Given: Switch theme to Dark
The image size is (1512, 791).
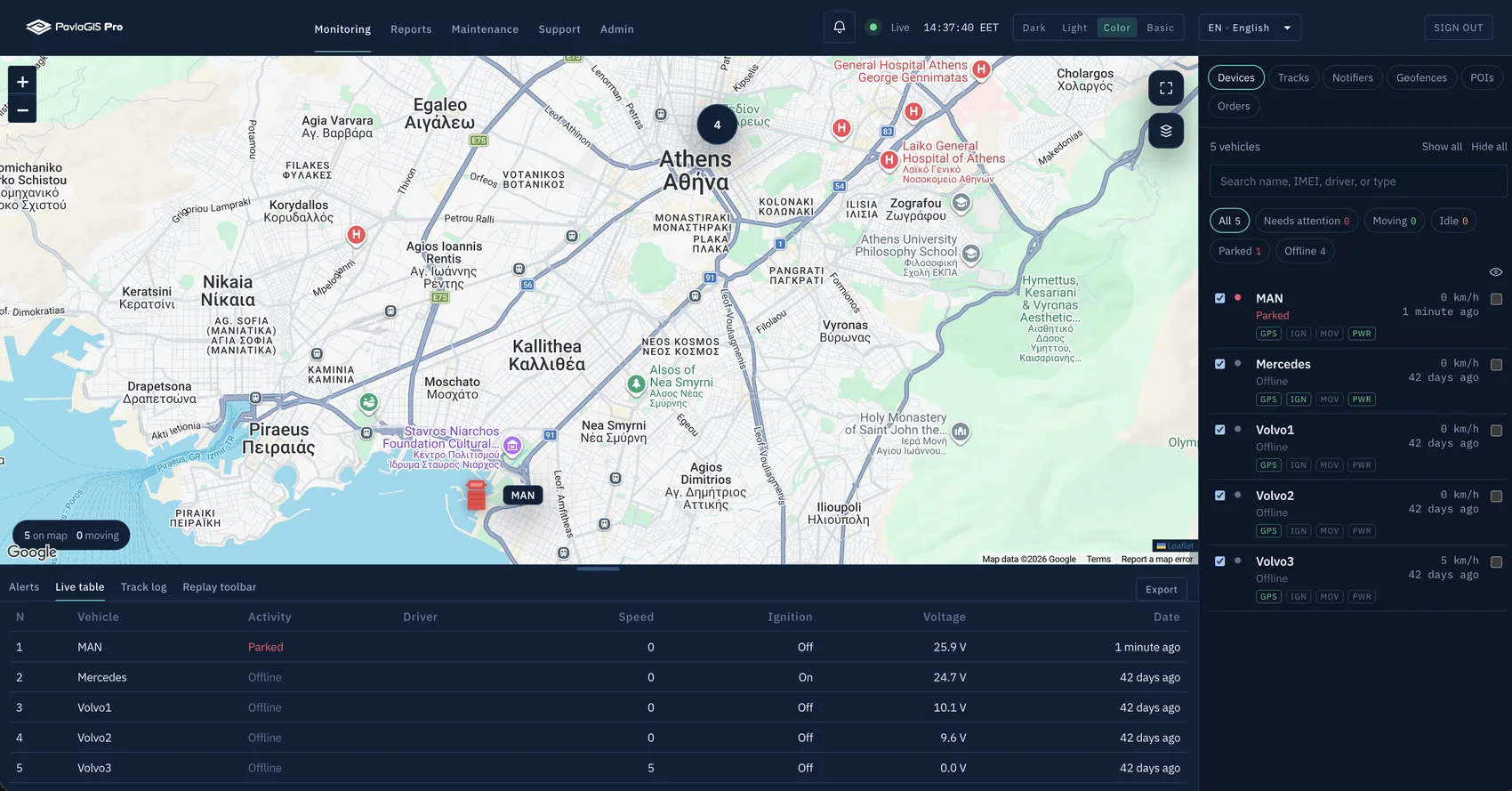Looking at the screenshot, I should 1033,28.
